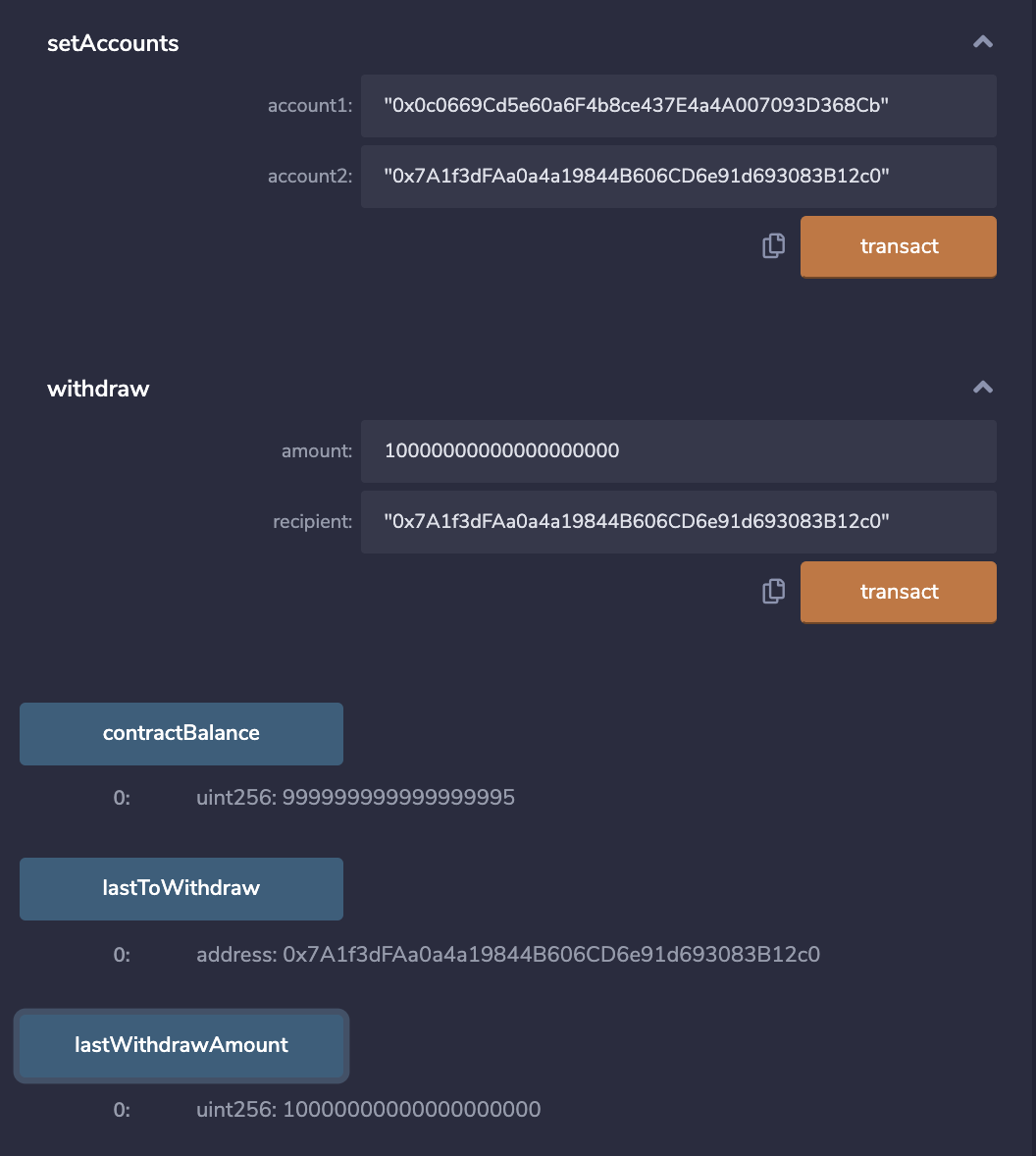The width and height of the screenshot is (1036, 1156).
Task: Call the lastWithdrawAmount view function
Action: point(181,1045)
